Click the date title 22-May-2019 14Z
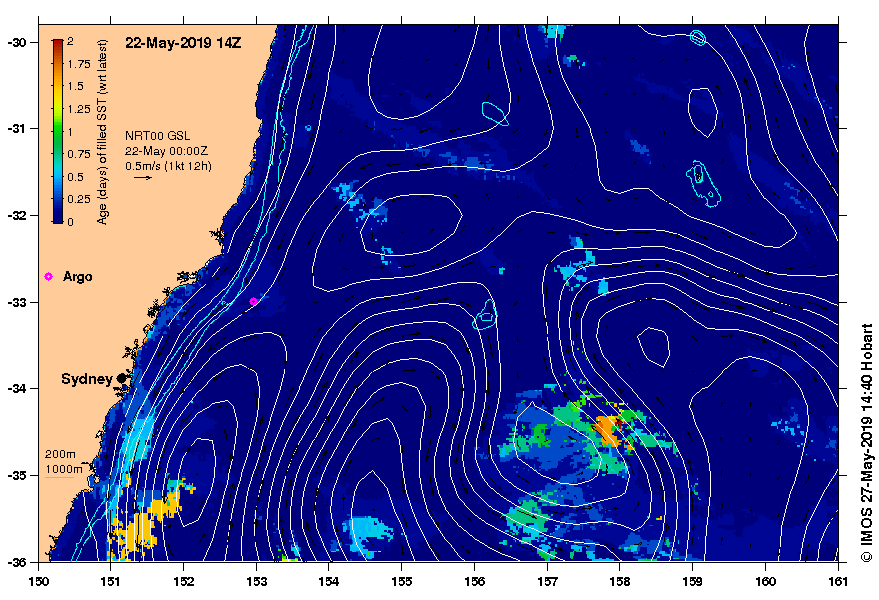The width and height of the screenshot is (879, 600). click(x=183, y=43)
